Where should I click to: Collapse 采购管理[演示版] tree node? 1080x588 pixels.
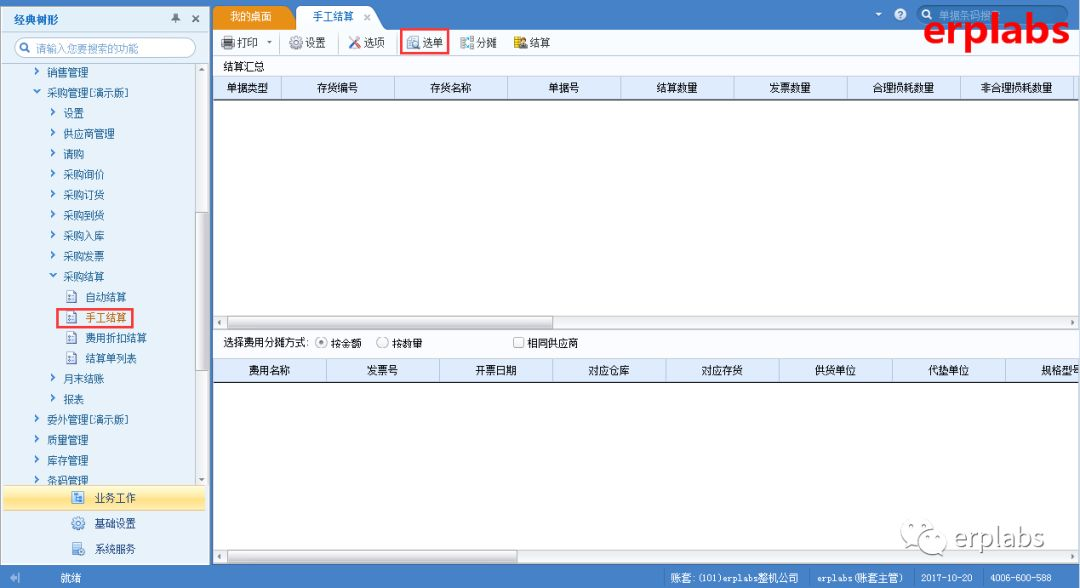pyautogui.click(x=37, y=92)
